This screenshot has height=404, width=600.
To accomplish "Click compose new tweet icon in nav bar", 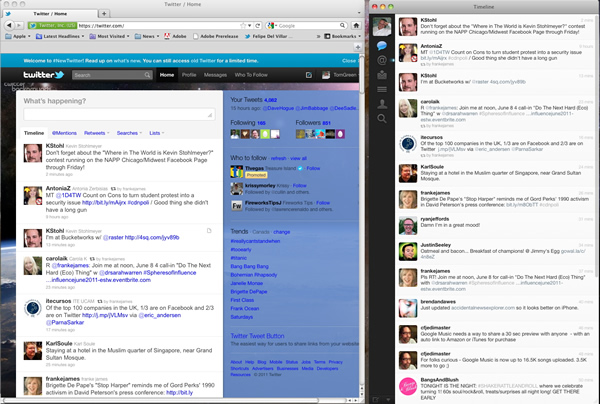I will (309, 75).
